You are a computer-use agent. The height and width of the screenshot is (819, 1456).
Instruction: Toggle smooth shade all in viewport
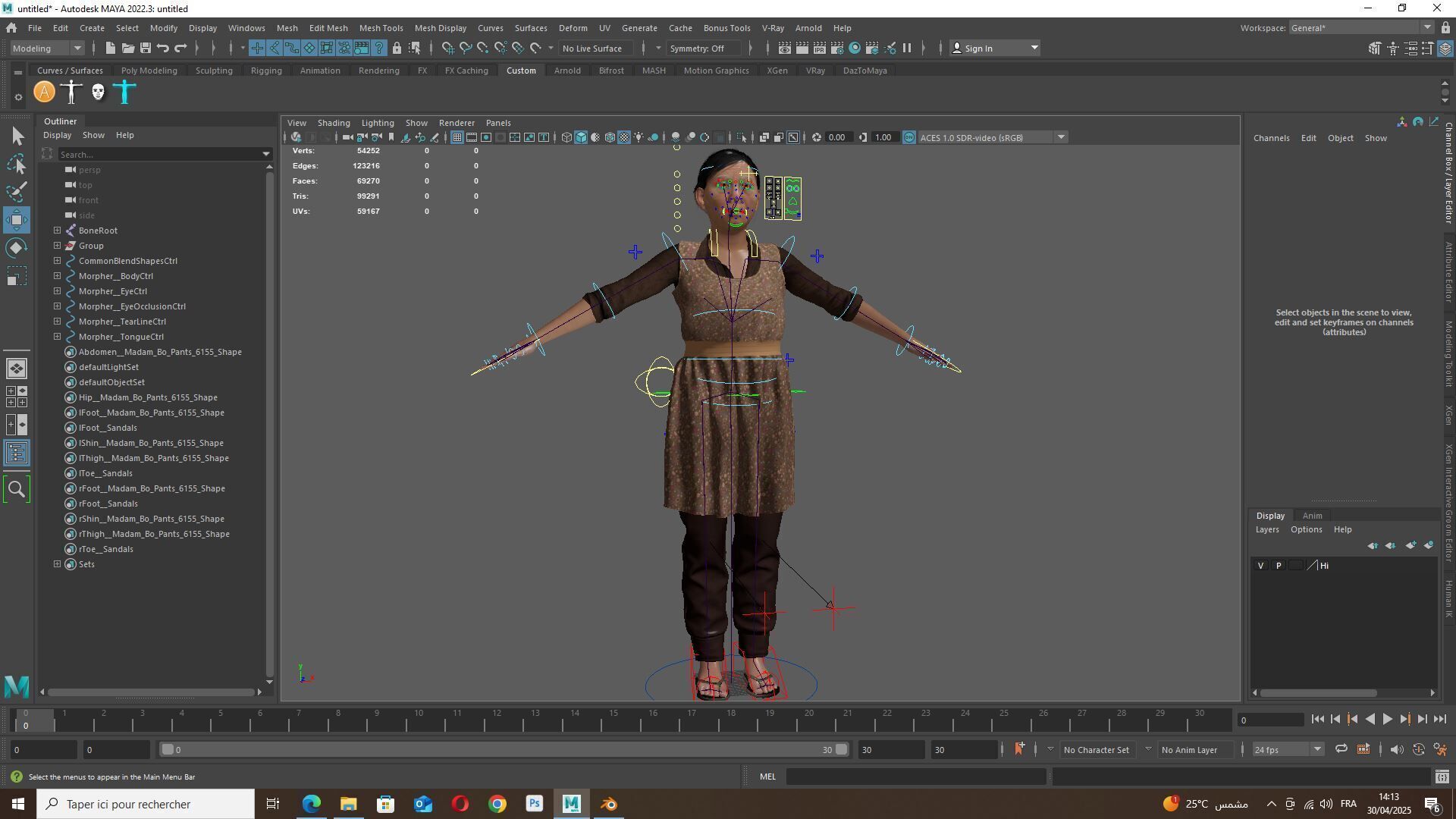click(x=581, y=137)
